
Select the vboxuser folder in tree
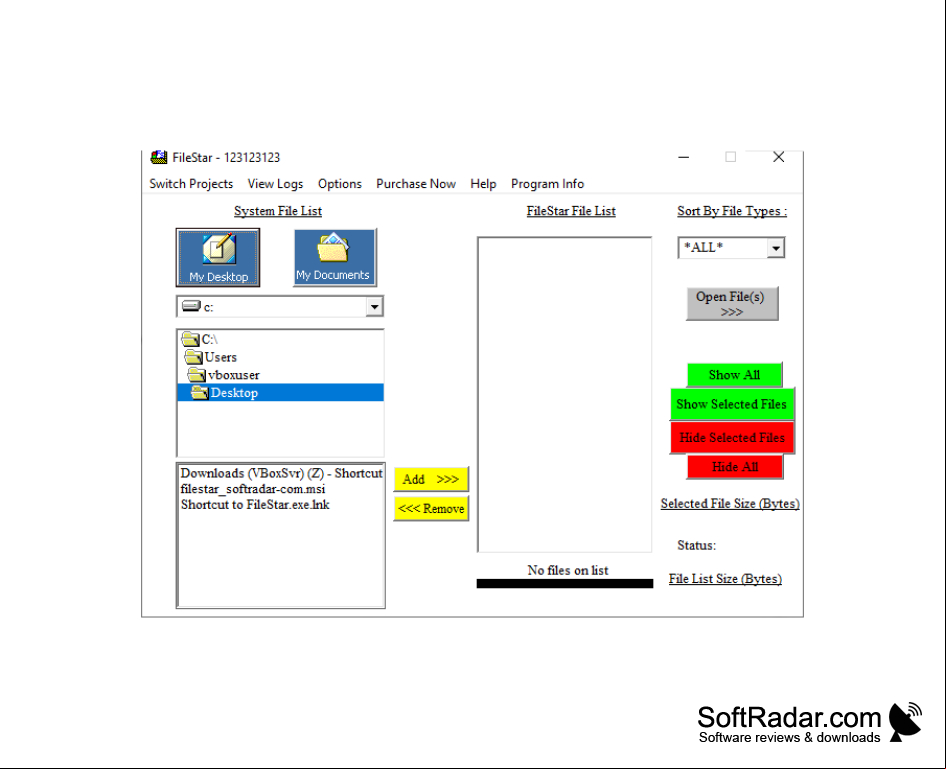[234, 375]
